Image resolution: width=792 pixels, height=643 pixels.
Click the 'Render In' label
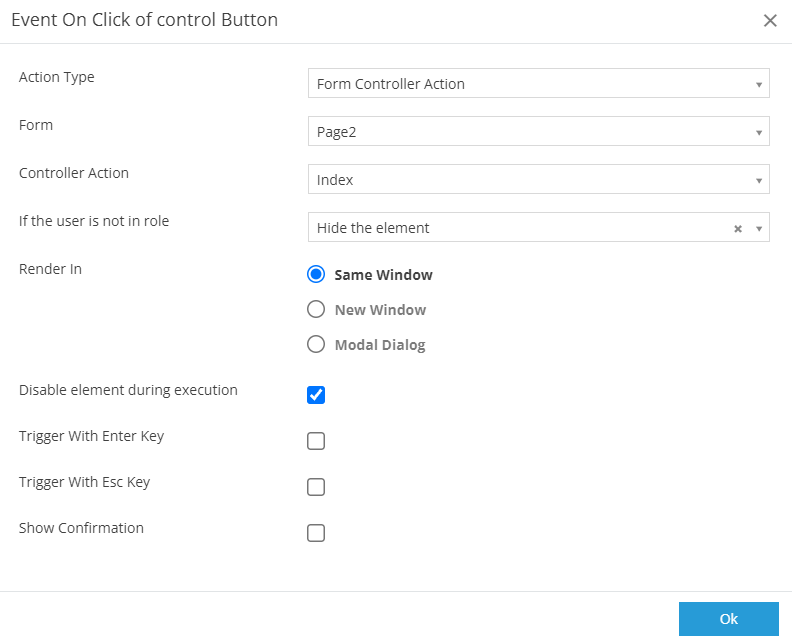coord(50,269)
